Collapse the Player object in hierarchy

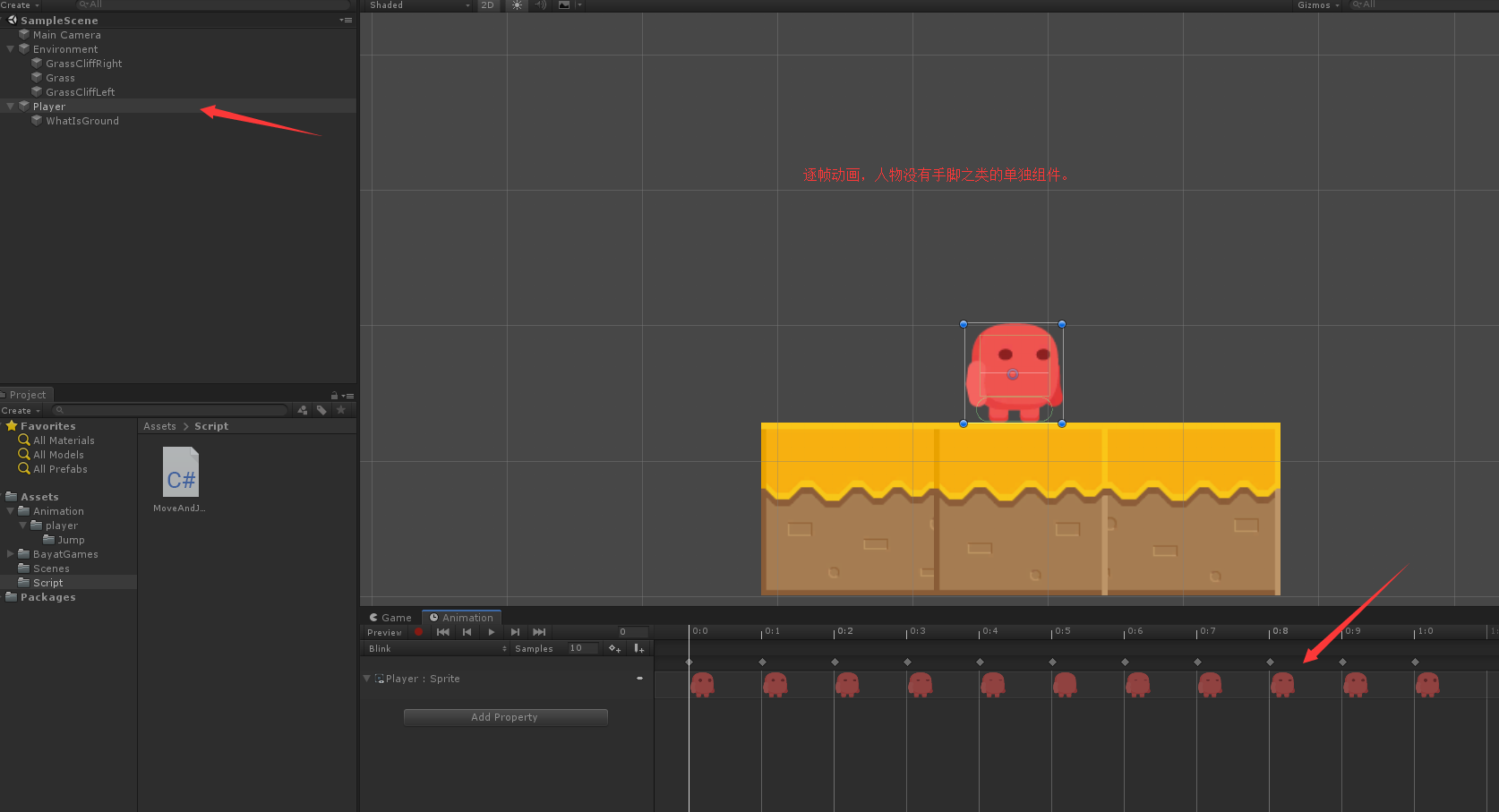[x=10, y=107]
